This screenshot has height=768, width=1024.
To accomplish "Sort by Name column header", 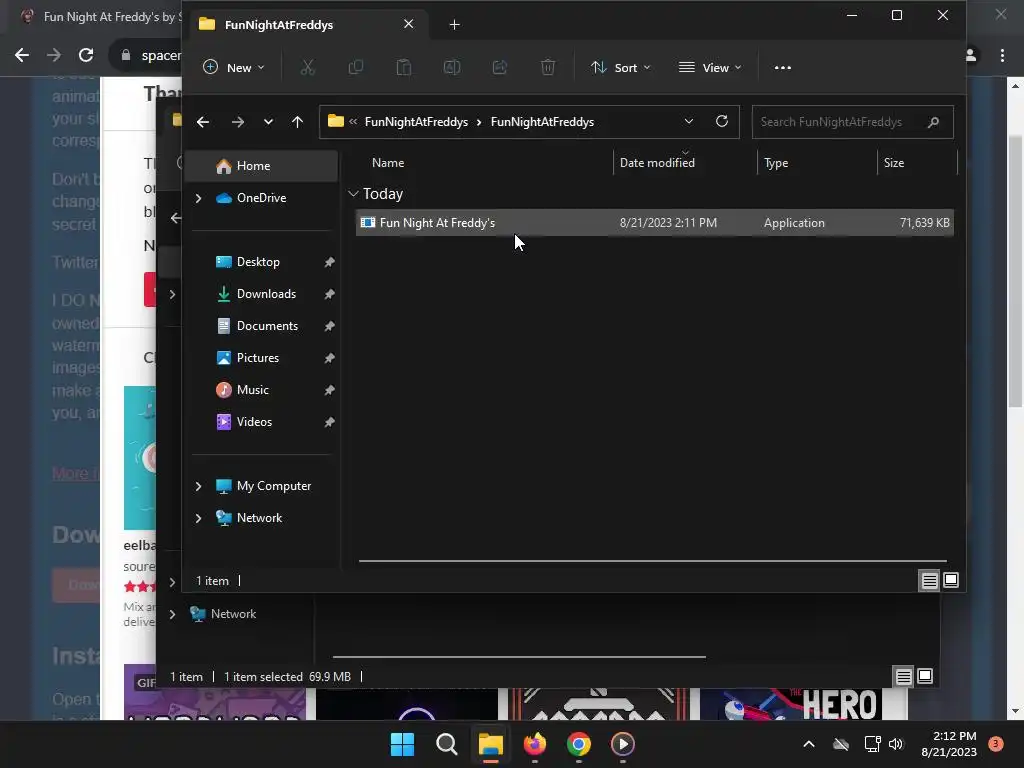I will (x=388, y=163).
